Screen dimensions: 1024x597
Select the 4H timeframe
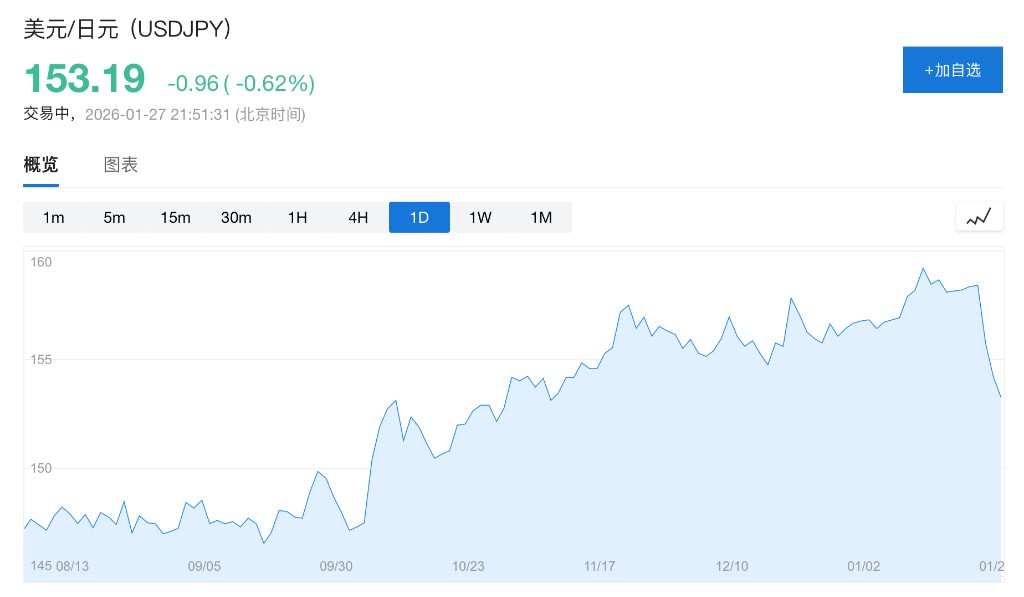point(358,217)
